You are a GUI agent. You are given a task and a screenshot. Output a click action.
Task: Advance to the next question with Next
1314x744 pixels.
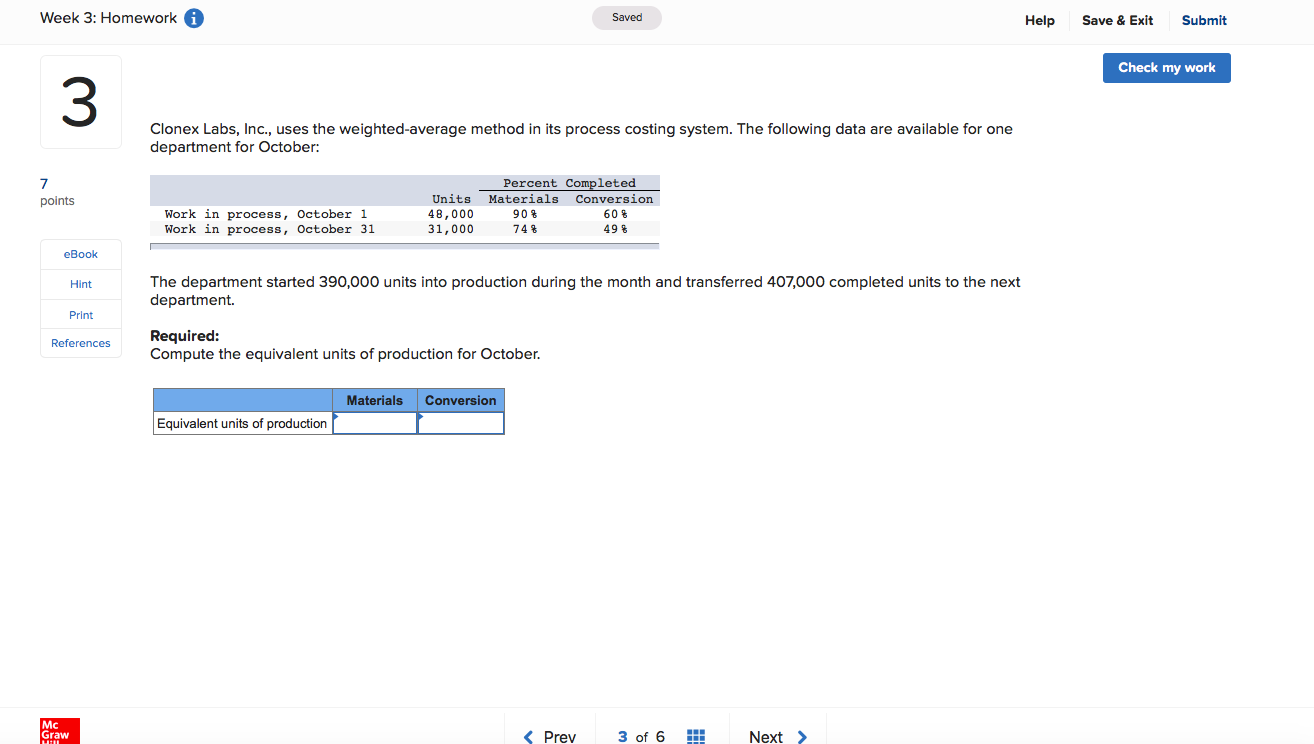click(767, 736)
